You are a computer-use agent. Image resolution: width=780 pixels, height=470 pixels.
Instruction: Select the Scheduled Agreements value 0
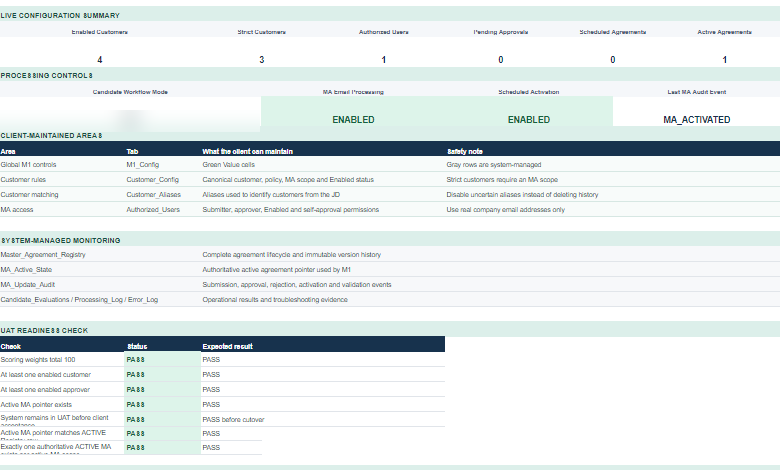tap(613, 60)
